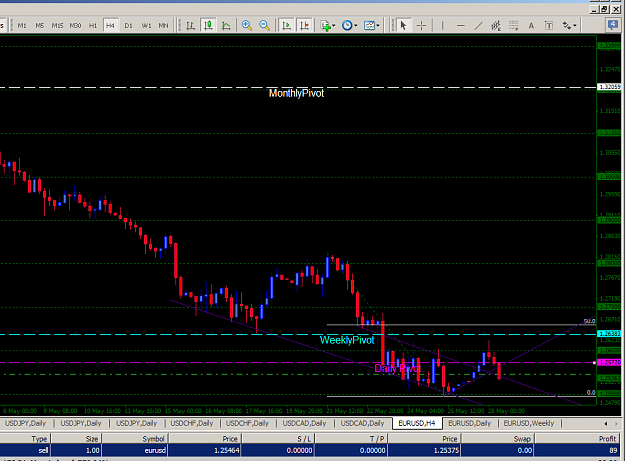
Task: Choose the text 'A' drawing tool
Action: 531,26
